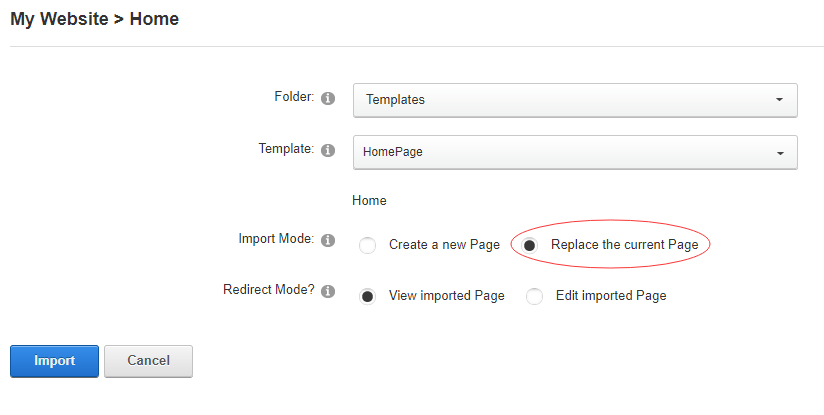Show help info for Redirect Mode
This screenshot has width=824, height=415.
tap(328, 292)
